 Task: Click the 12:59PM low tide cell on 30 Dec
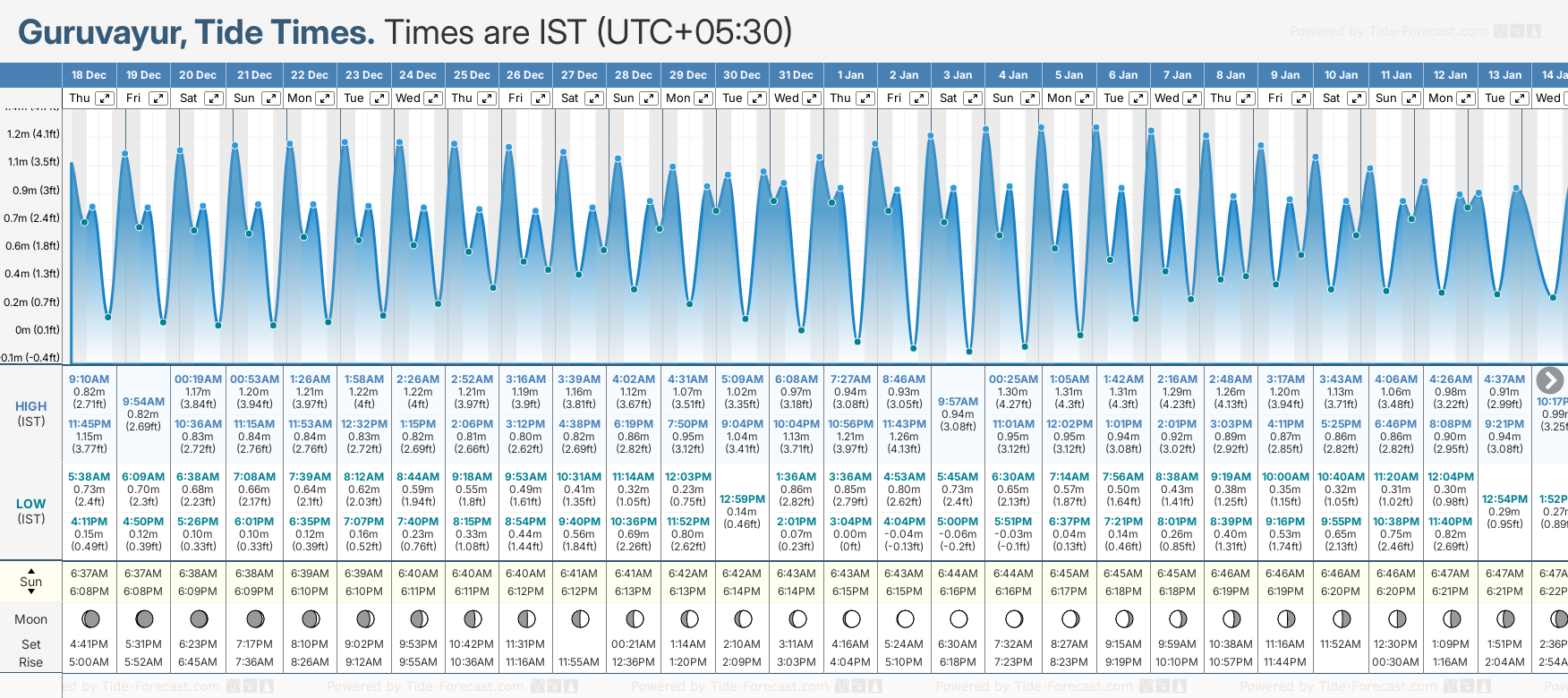coord(742,511)
